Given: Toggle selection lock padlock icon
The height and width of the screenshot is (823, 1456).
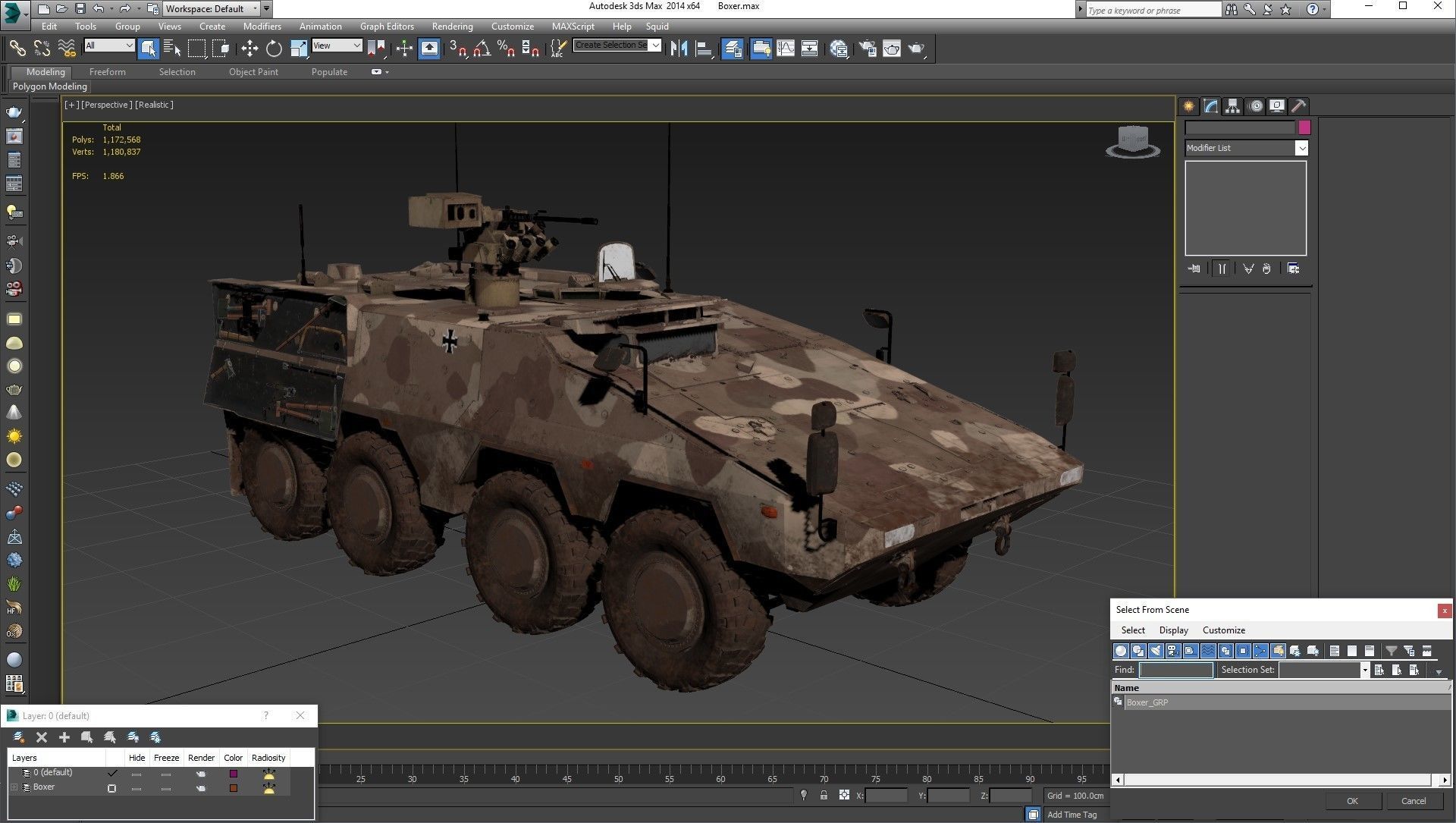Looking at the screenshot, I should pyautogui.click(x=824, y=795).
